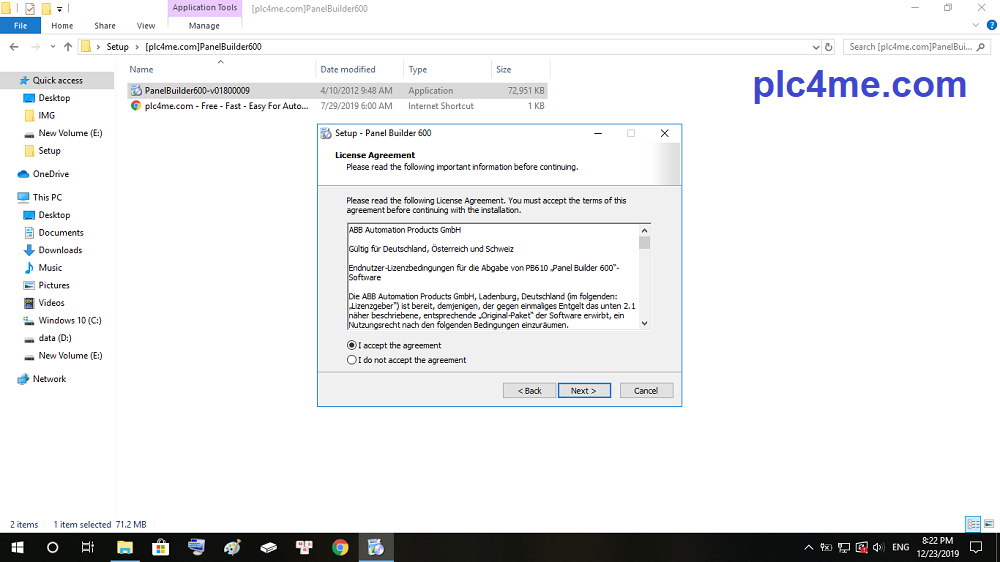Viewport: 1000px width, 562px height.
Task: Select Downloads in the navigation pane
Action: coord(60,250)
